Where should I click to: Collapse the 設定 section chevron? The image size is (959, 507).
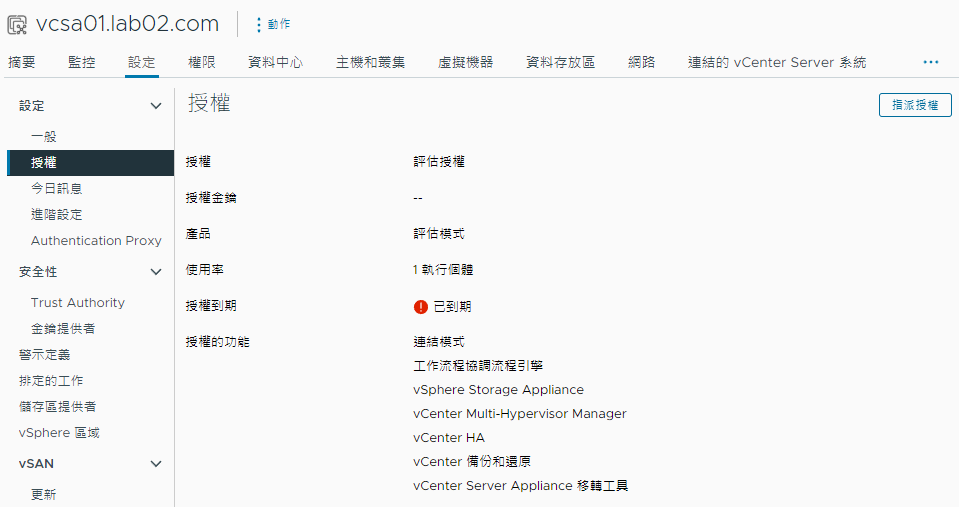156,106
